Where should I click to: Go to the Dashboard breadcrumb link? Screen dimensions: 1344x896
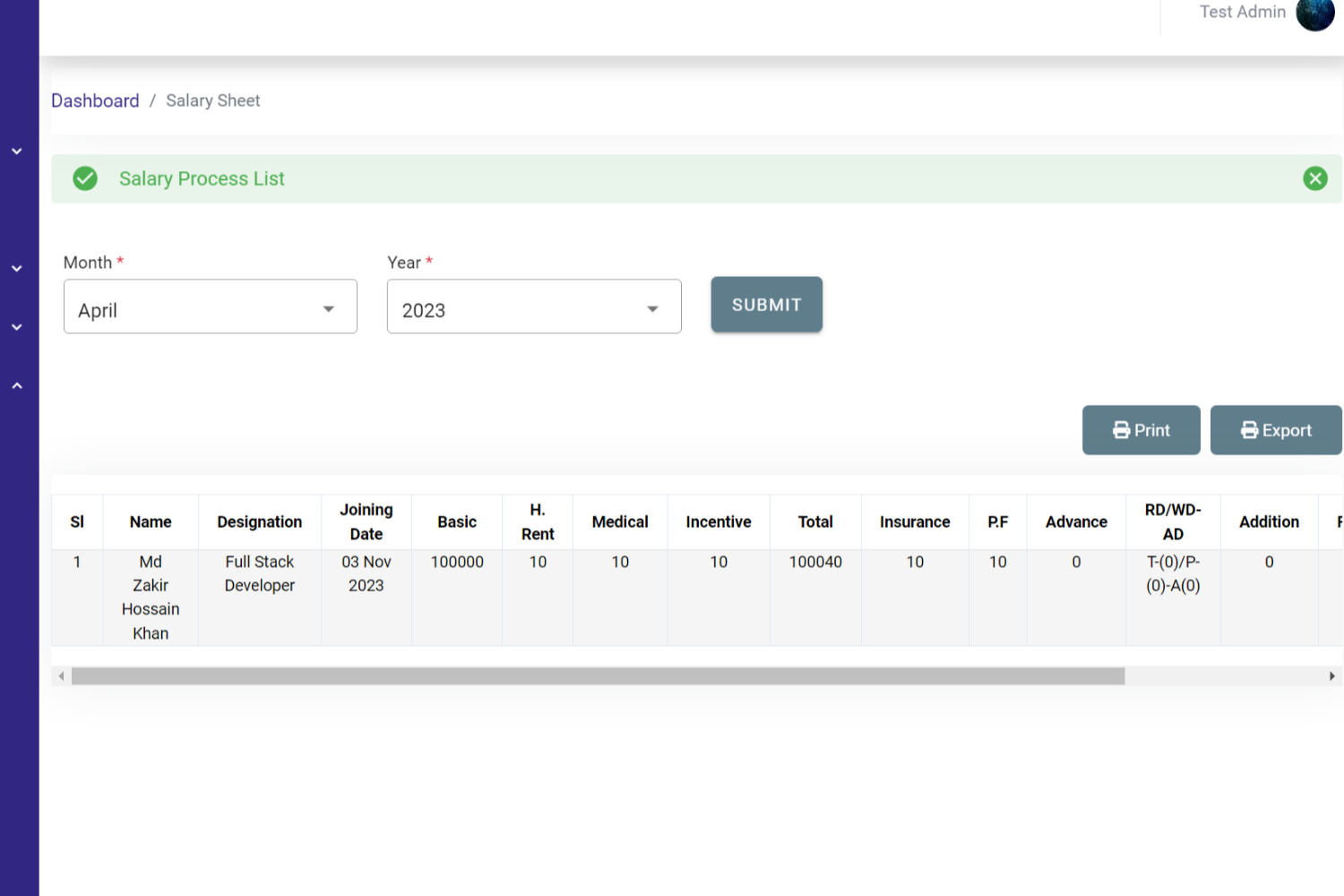pyautogui.click(x=95, y=100)
